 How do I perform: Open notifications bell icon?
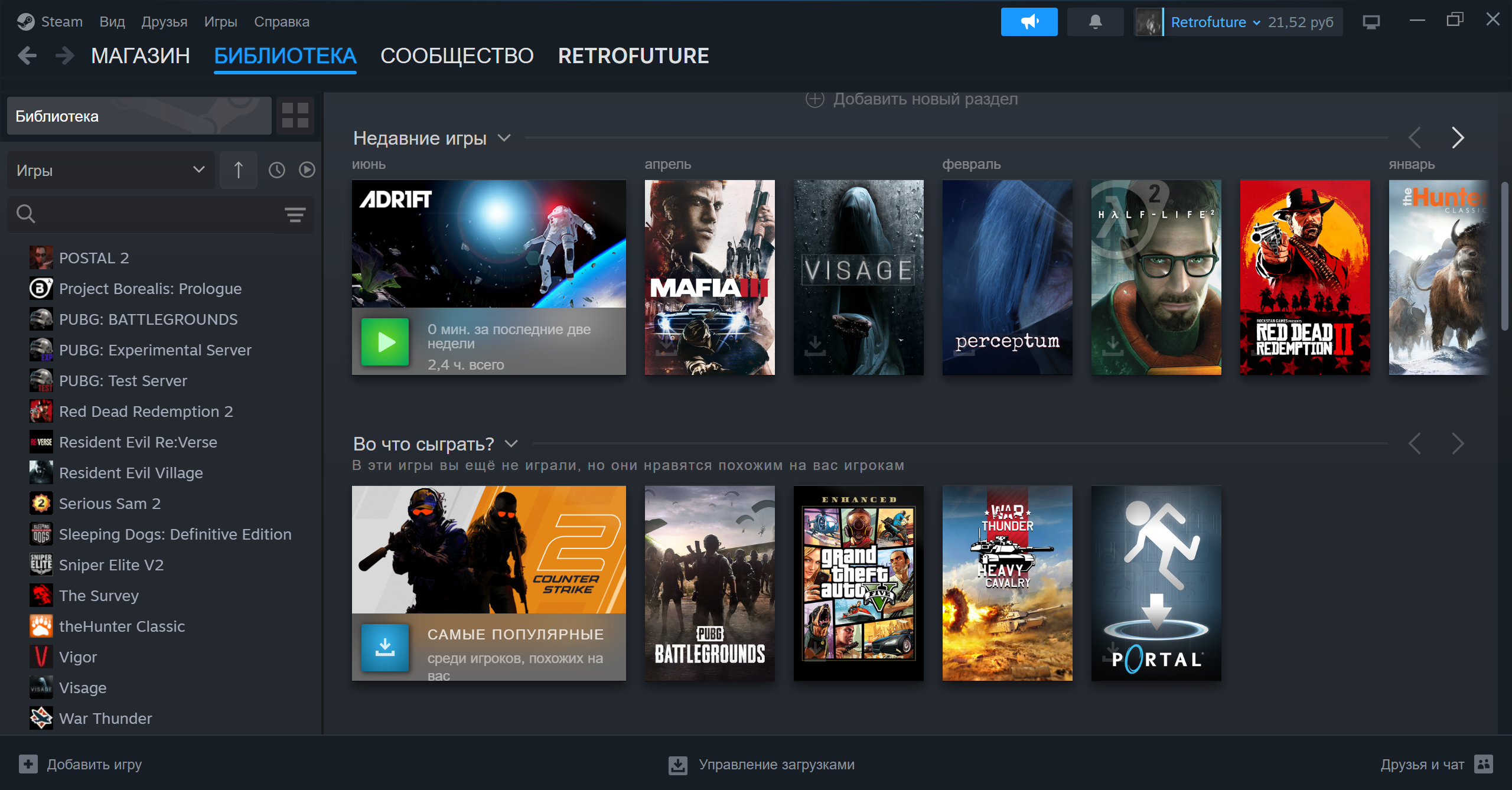1095,22
